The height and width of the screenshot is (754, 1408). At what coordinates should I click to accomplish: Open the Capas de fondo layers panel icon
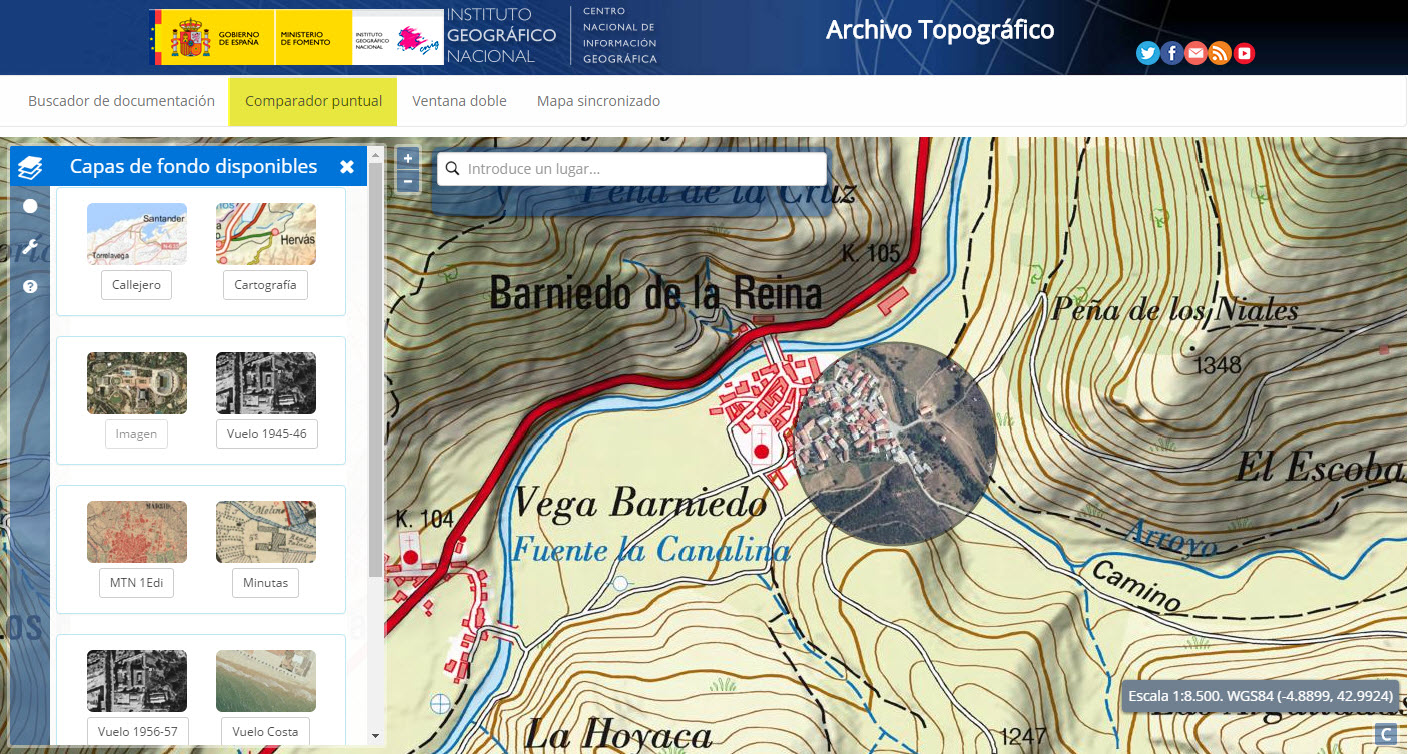(29, 165)
